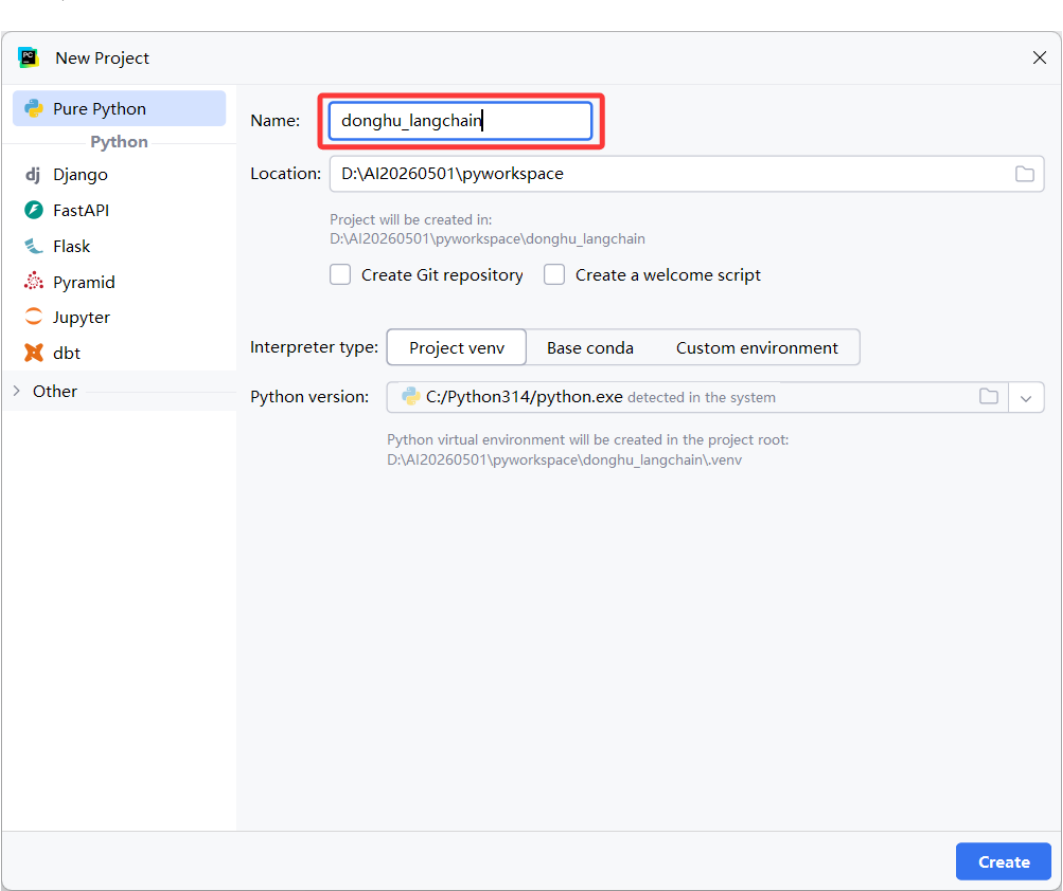This screenshot has width=1063, height=891.
Task: Choose the Jupyter project type
Action: [x=119, y=317]
